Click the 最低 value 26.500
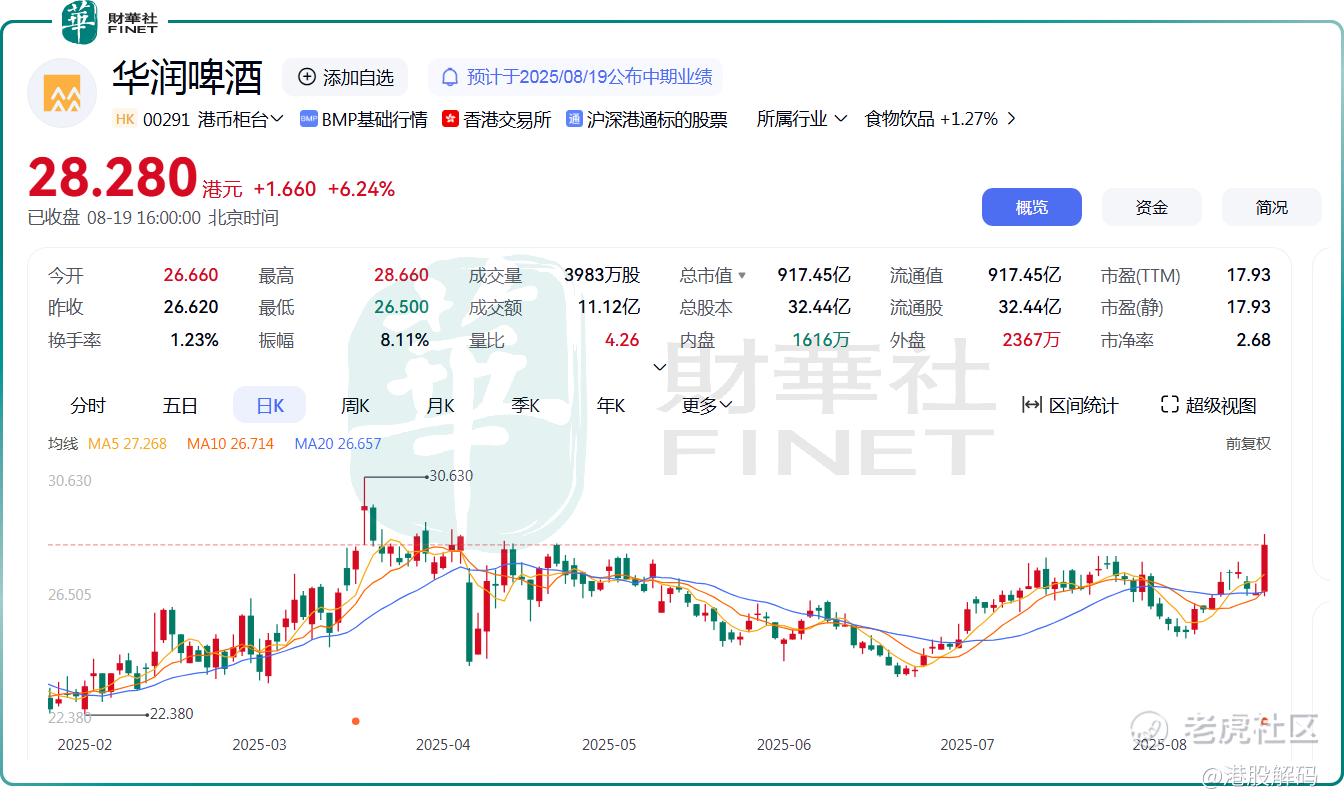Viewport: 1344px width, 806px height. pos(401,307)
